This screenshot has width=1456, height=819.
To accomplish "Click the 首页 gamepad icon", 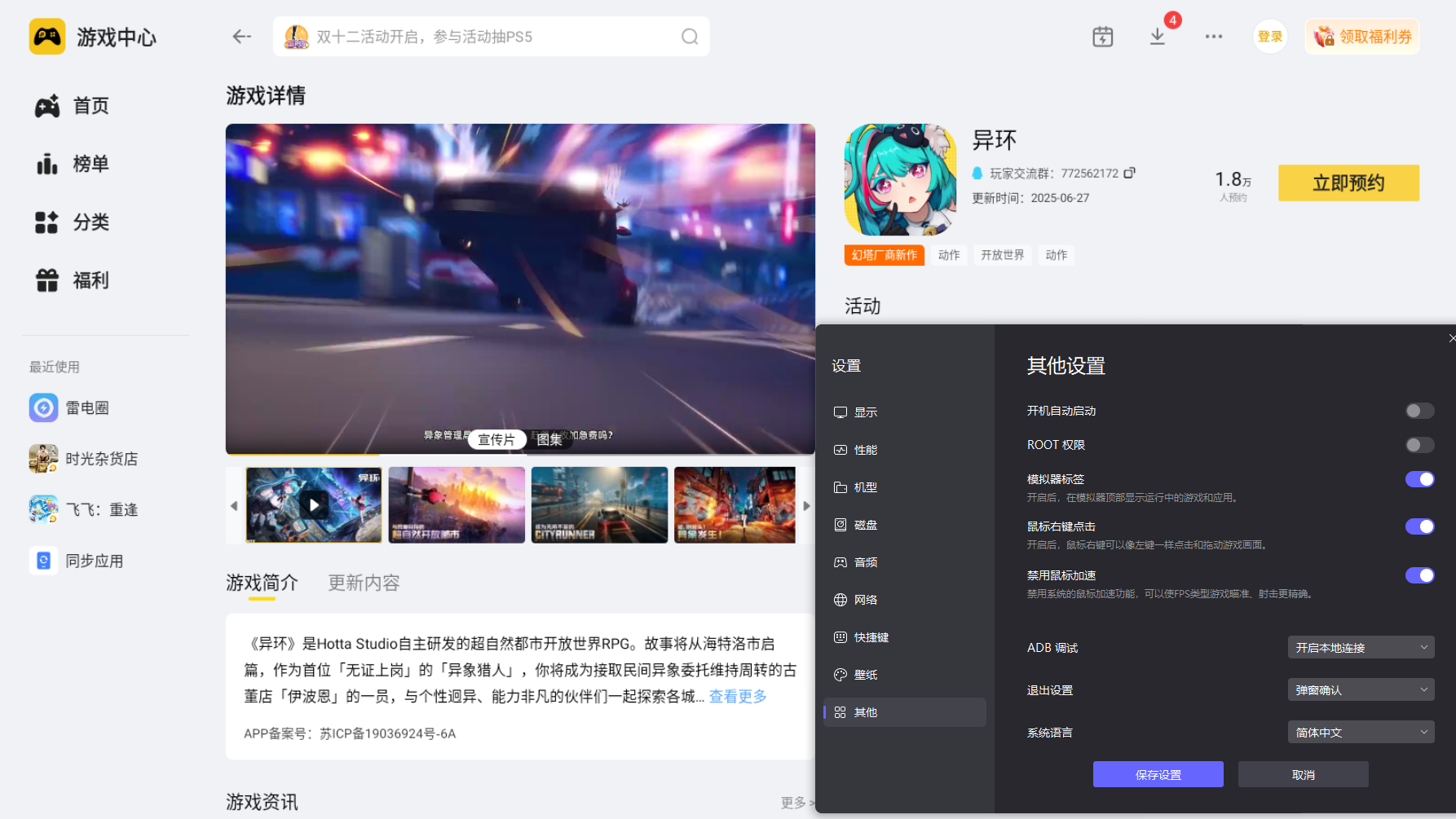I will [47, 106].
